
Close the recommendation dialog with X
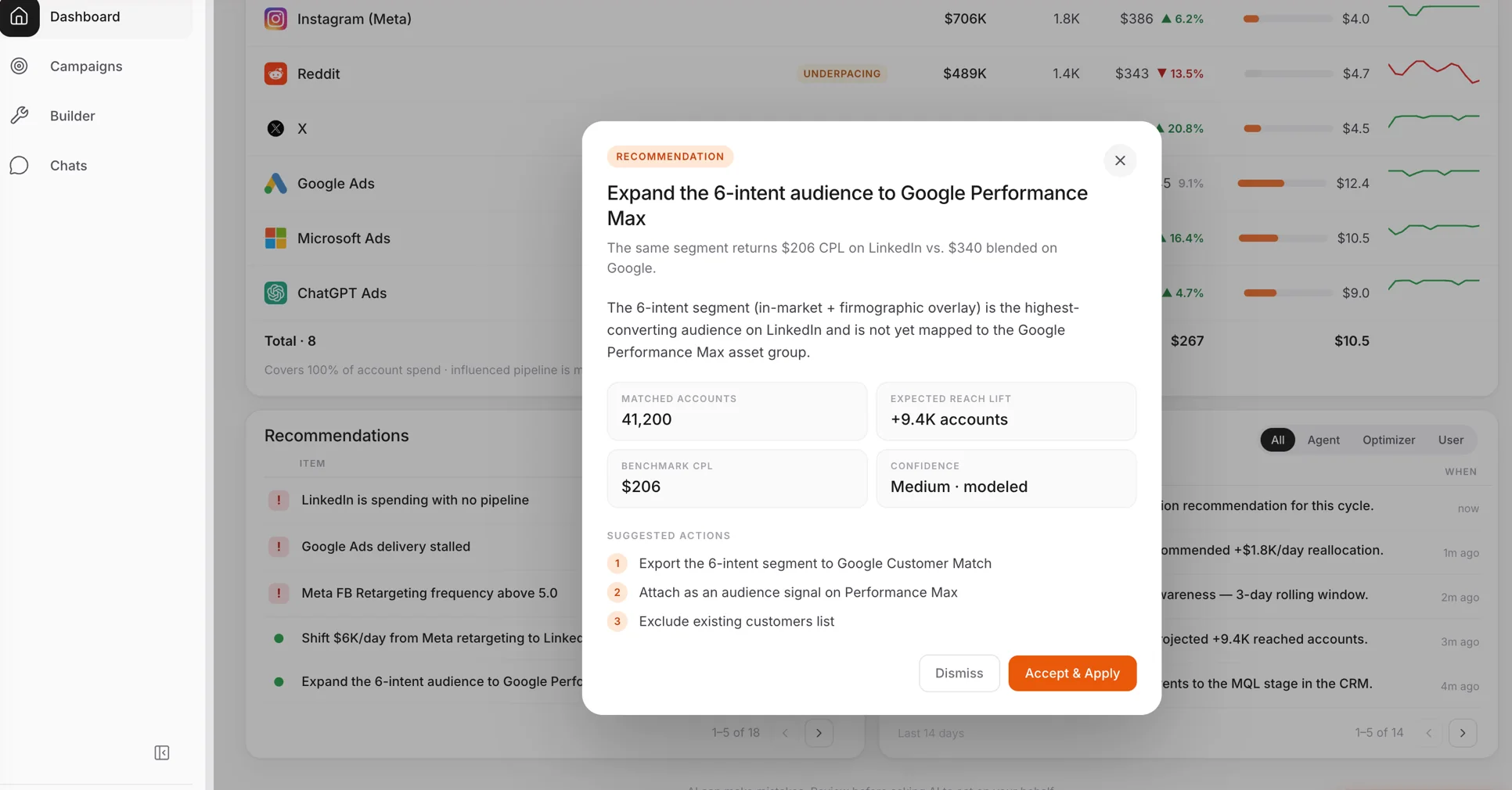point(1120,160)
